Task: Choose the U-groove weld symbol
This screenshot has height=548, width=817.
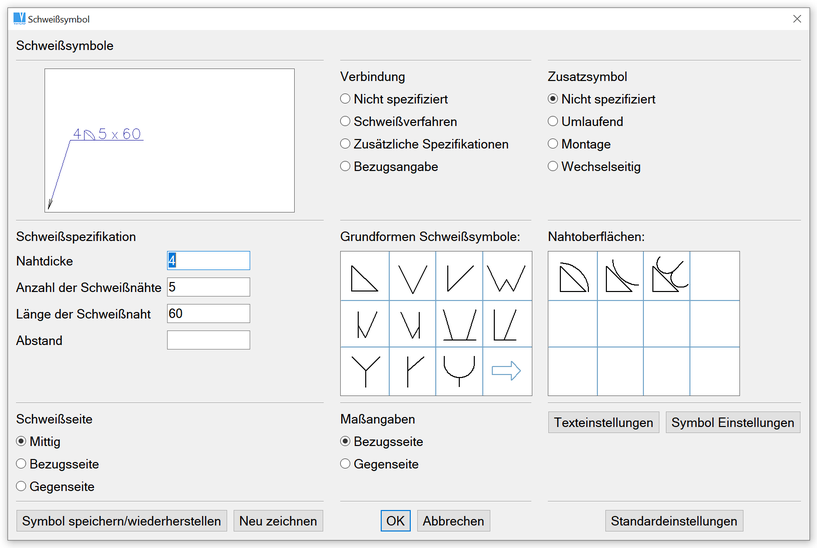Action: pyautogui.click(x=459, y=371)
